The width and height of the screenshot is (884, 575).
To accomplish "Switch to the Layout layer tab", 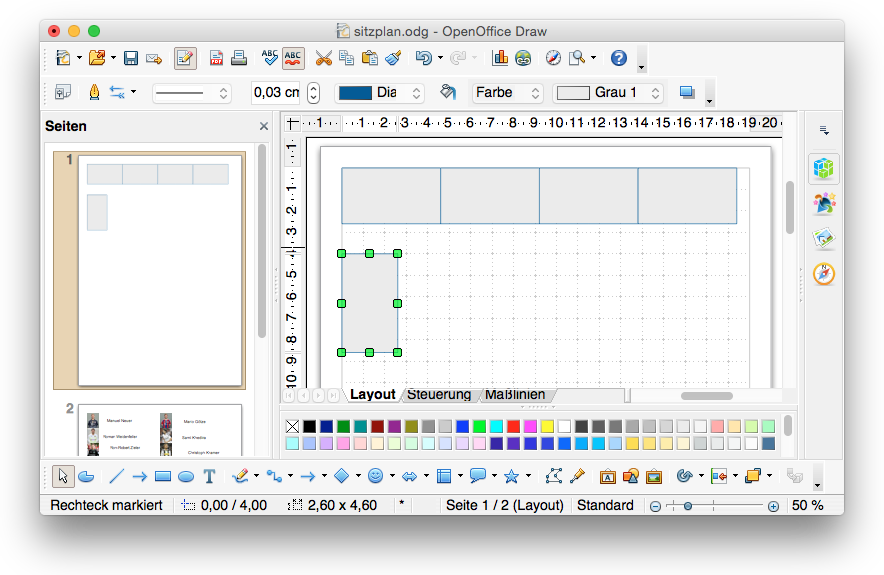I will tap(373, 395).
